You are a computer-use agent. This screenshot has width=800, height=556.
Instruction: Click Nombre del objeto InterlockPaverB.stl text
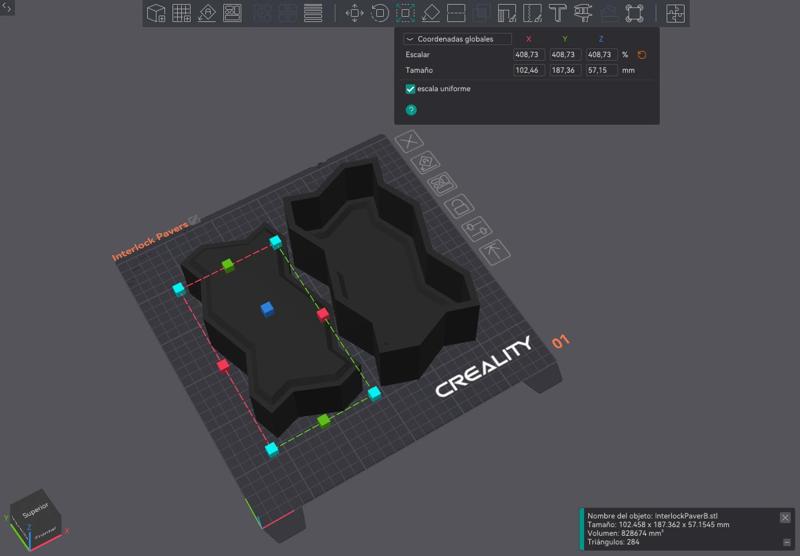click(x=652, y=516)
